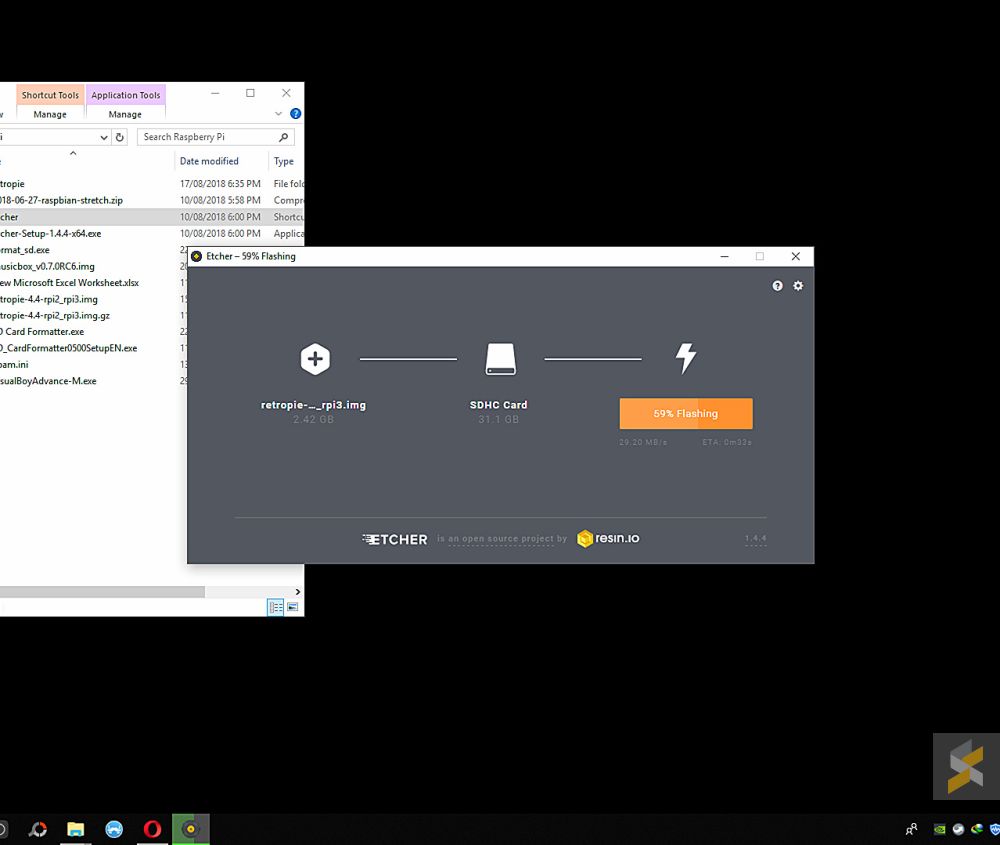Click the NVIDIA tray icon

coord(939,830)
